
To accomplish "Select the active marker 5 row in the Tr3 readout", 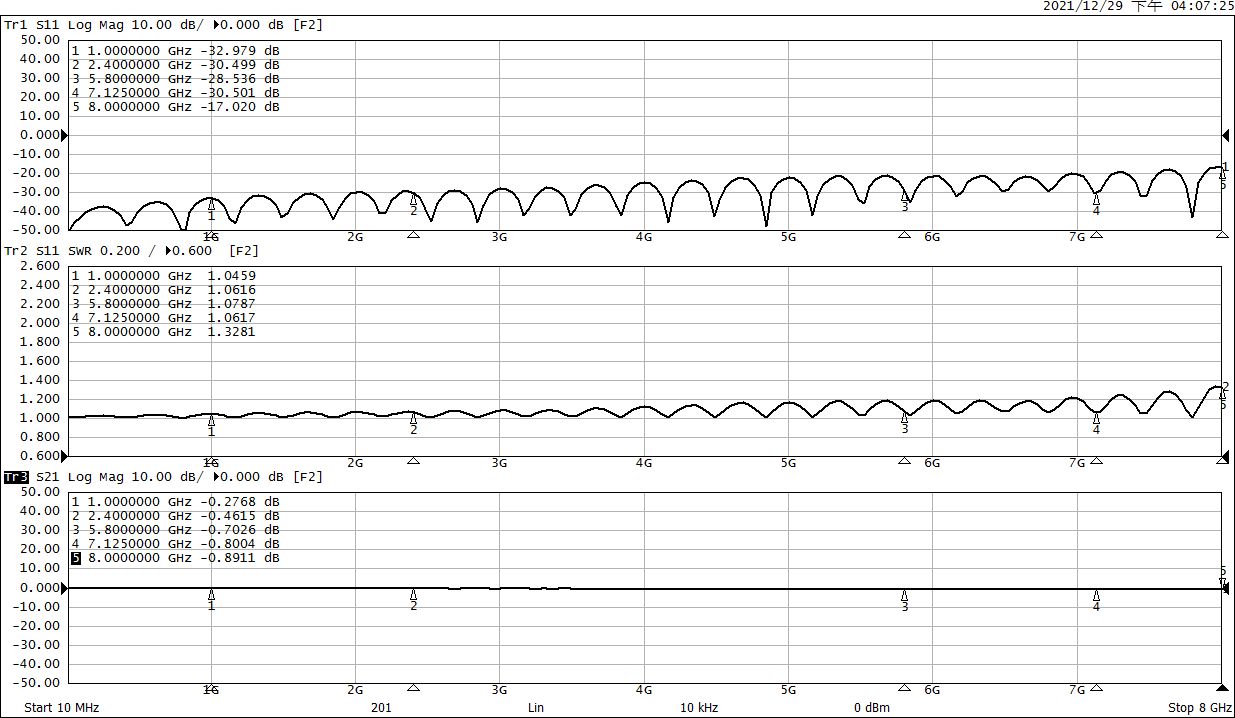I will click(175, 558).
